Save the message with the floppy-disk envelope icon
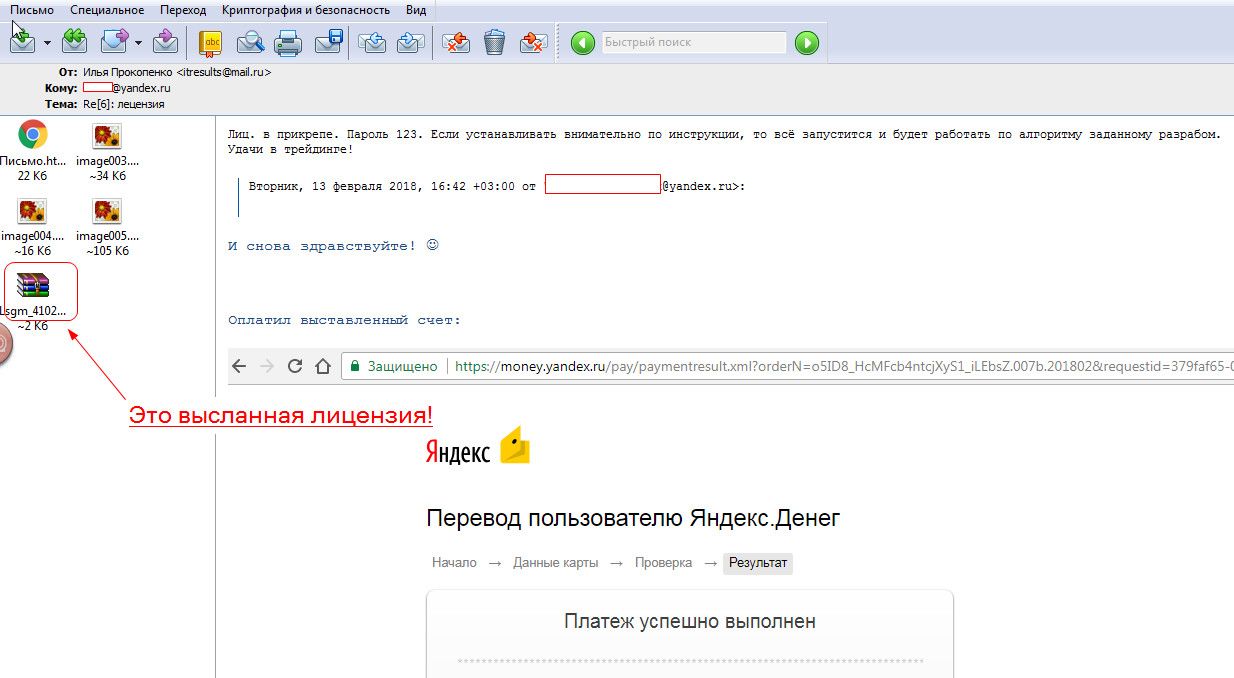The image size is (1234, 678). pos(328,42)
